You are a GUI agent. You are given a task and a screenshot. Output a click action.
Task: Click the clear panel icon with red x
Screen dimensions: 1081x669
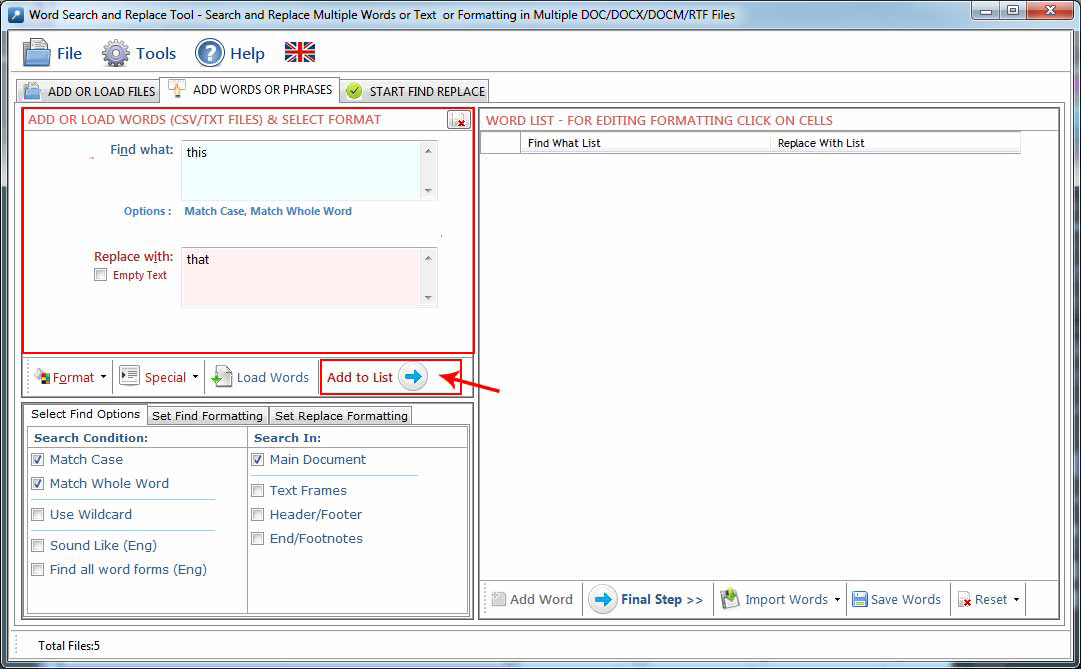coord(458,120)
